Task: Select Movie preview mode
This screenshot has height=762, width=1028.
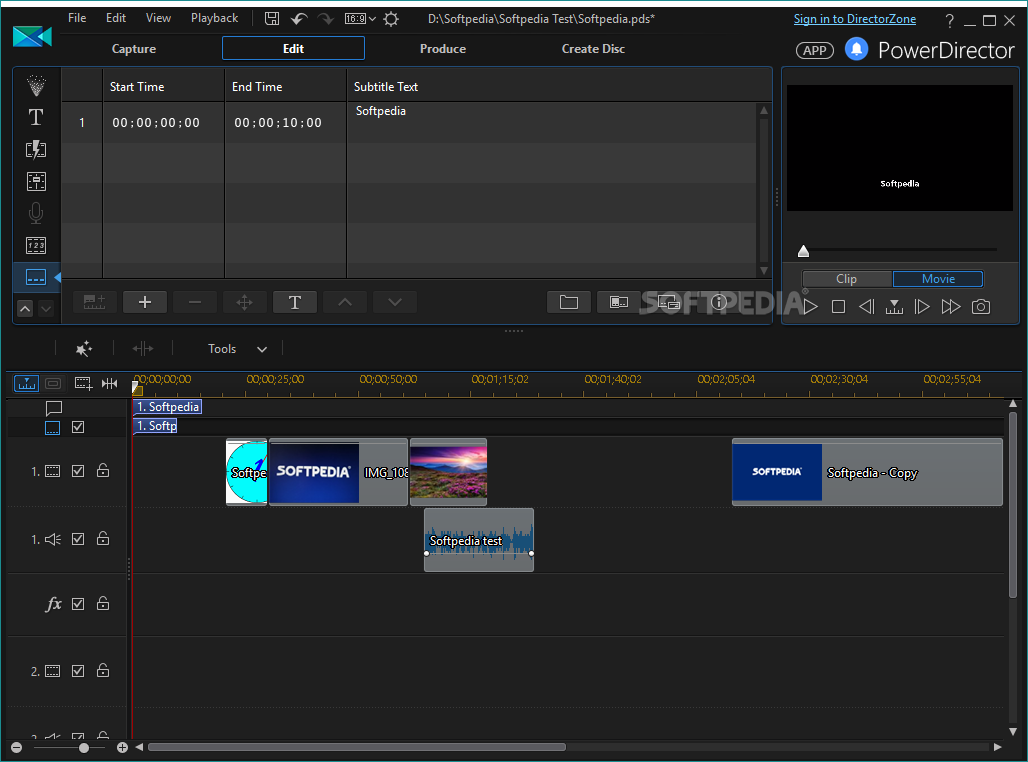Action: (938, 279)
